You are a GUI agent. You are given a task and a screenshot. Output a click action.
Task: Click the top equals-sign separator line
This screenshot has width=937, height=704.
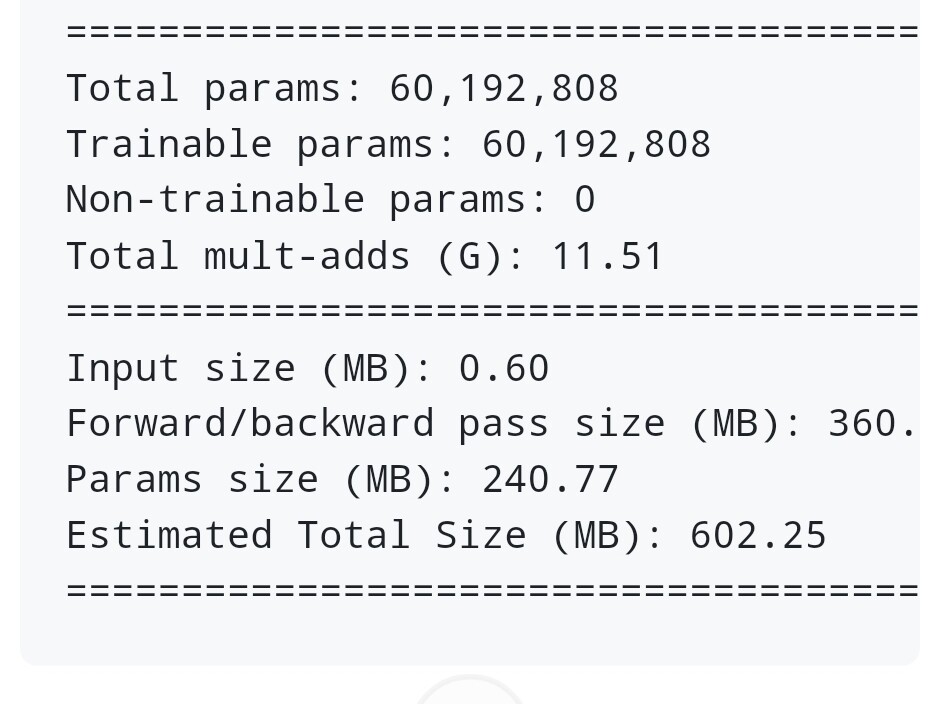[x=490, y=31]
